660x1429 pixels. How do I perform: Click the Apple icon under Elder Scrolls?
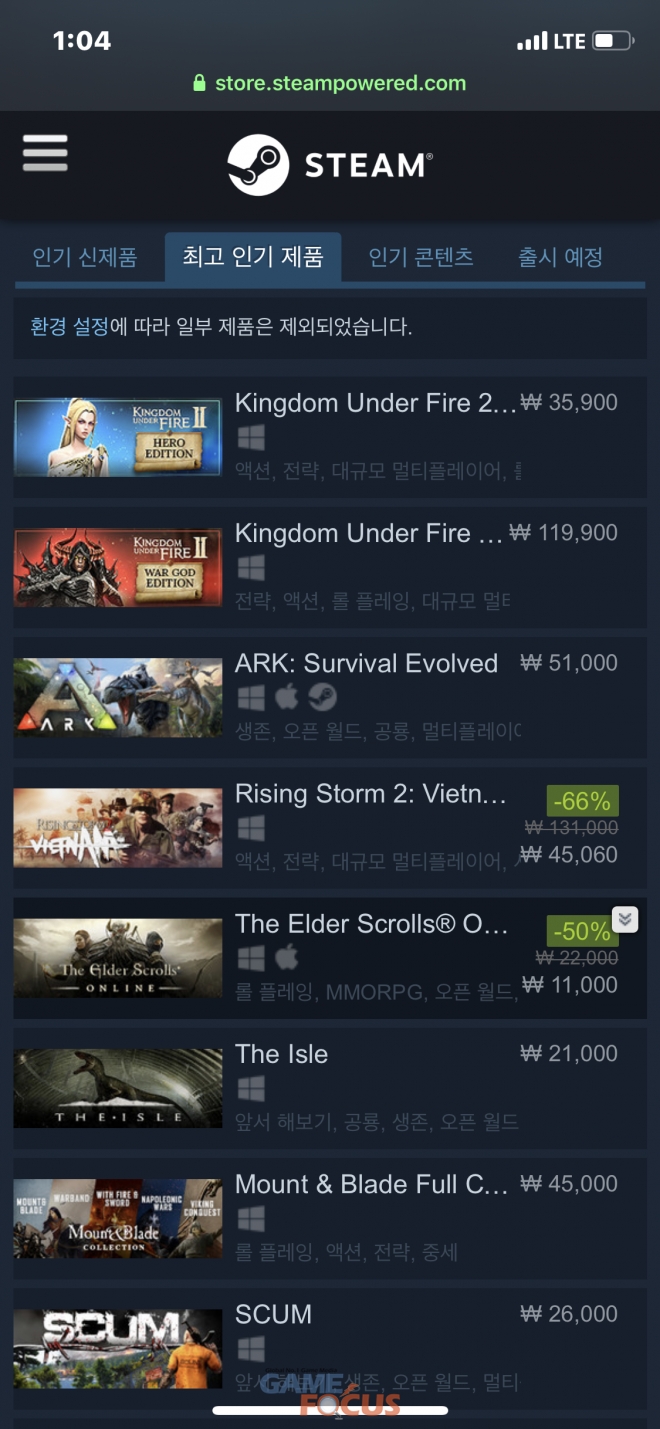(287, 958)
